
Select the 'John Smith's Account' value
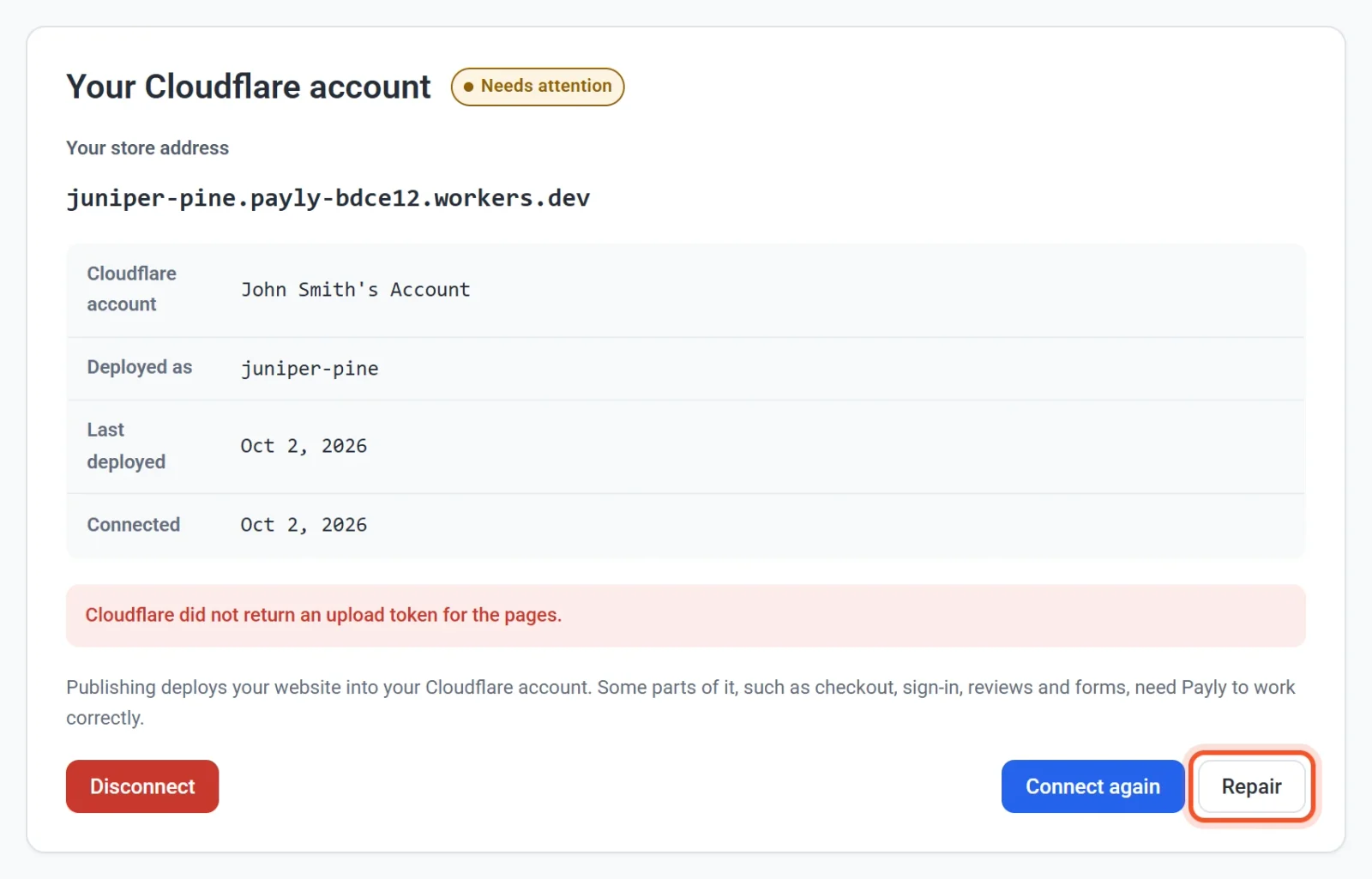point(355,290)
